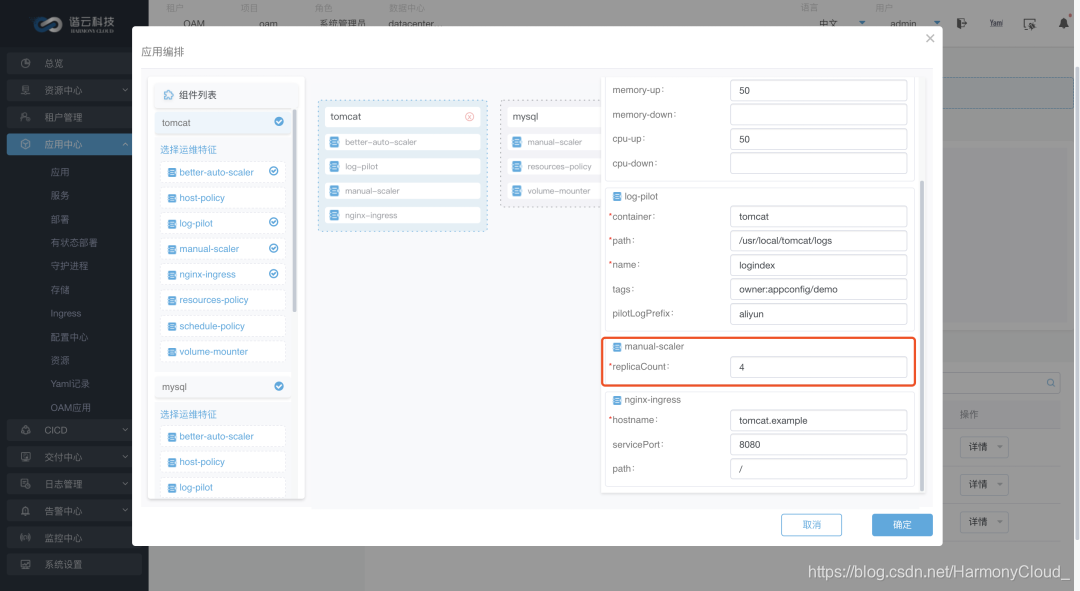
Task: Select host-policy trait under tomcat
Action: pyautogui.click(x=223, y=198)
